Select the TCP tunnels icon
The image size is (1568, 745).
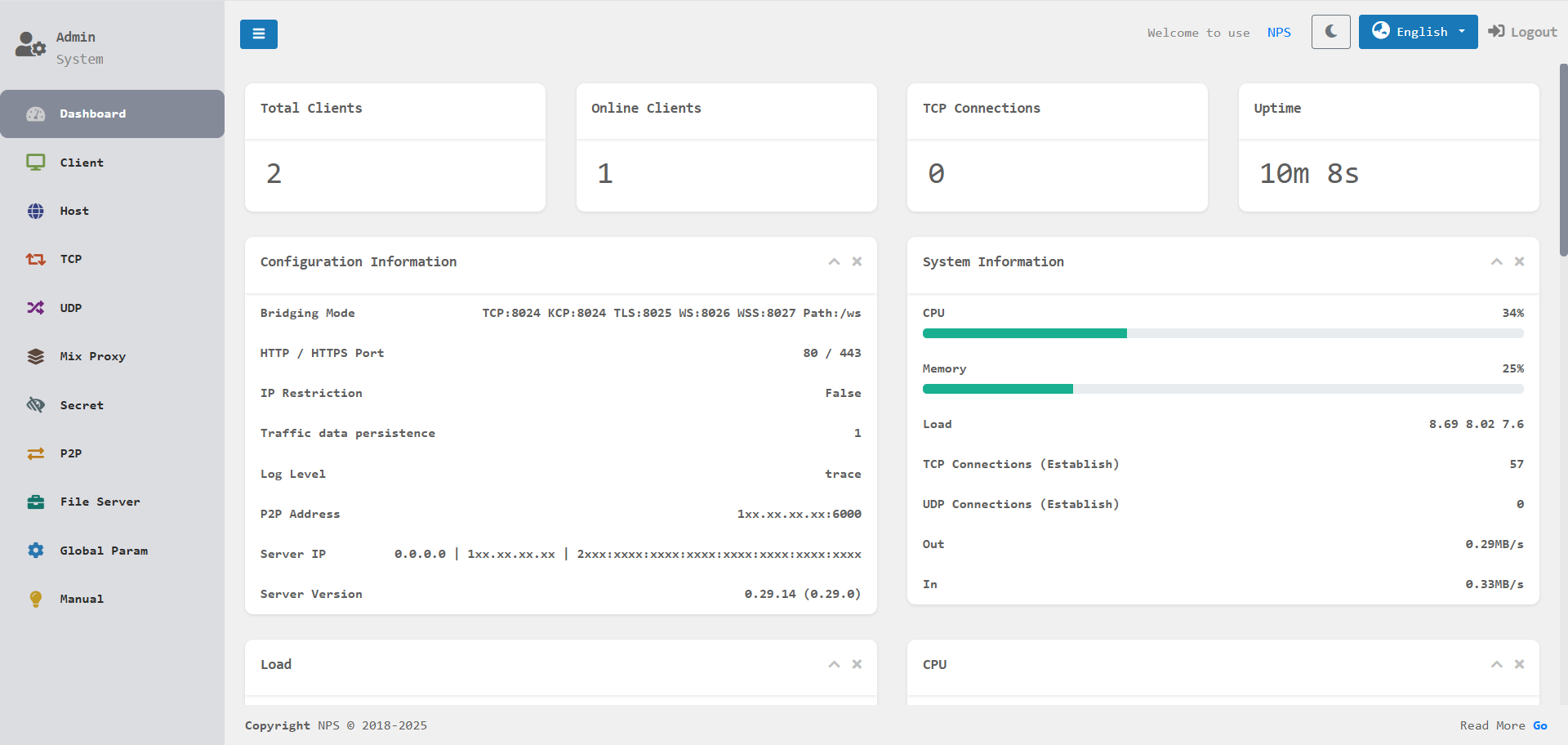(35, 259)
